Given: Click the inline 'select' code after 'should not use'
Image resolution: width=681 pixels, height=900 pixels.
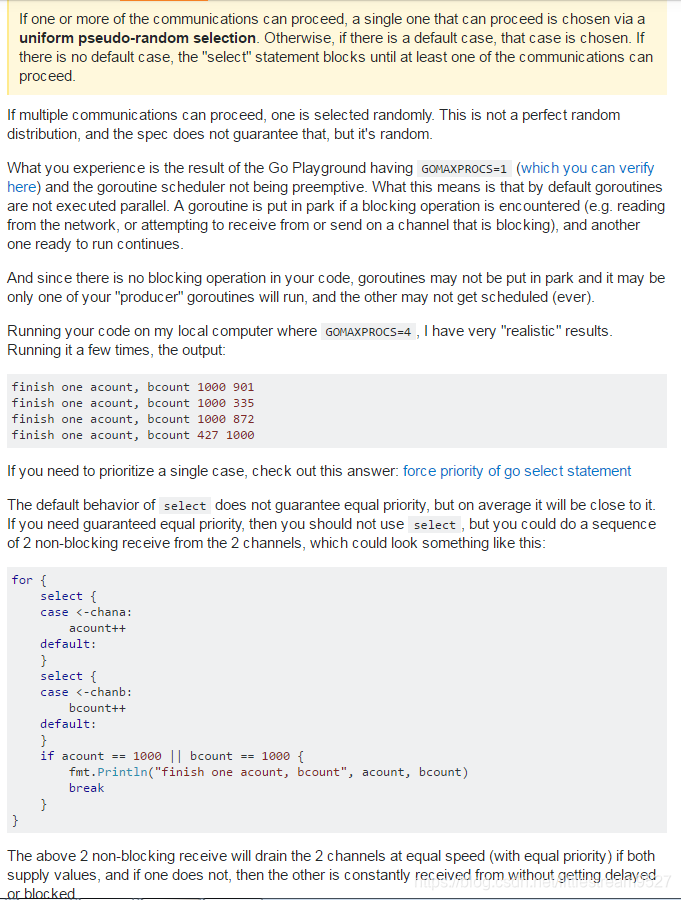Looking at the screenshot, I should pyautogui.click(x=435, y=525).
